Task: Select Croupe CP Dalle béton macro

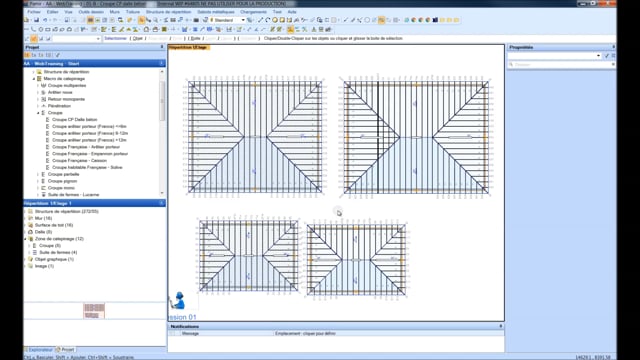Action: 75,120
